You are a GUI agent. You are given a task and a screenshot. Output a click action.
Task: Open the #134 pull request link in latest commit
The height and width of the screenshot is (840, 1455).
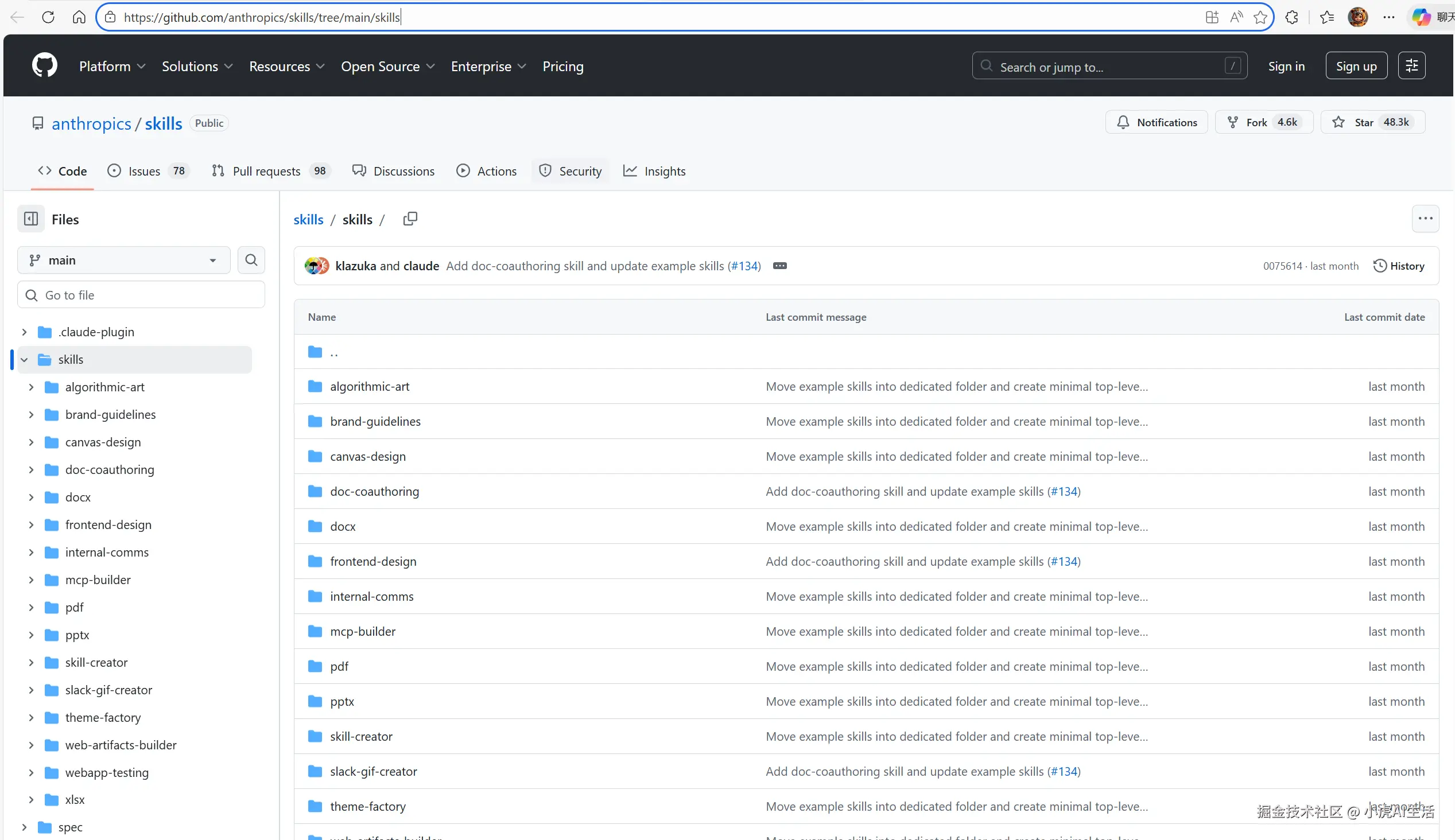(x=744, y=266)
